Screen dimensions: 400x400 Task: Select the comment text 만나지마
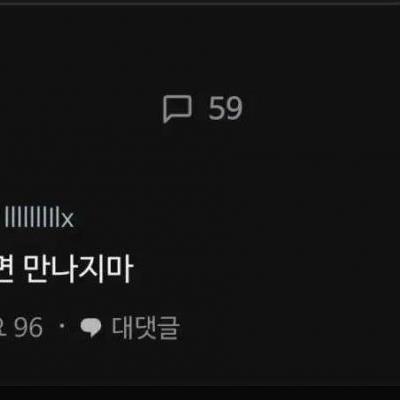tap(79, 269)
